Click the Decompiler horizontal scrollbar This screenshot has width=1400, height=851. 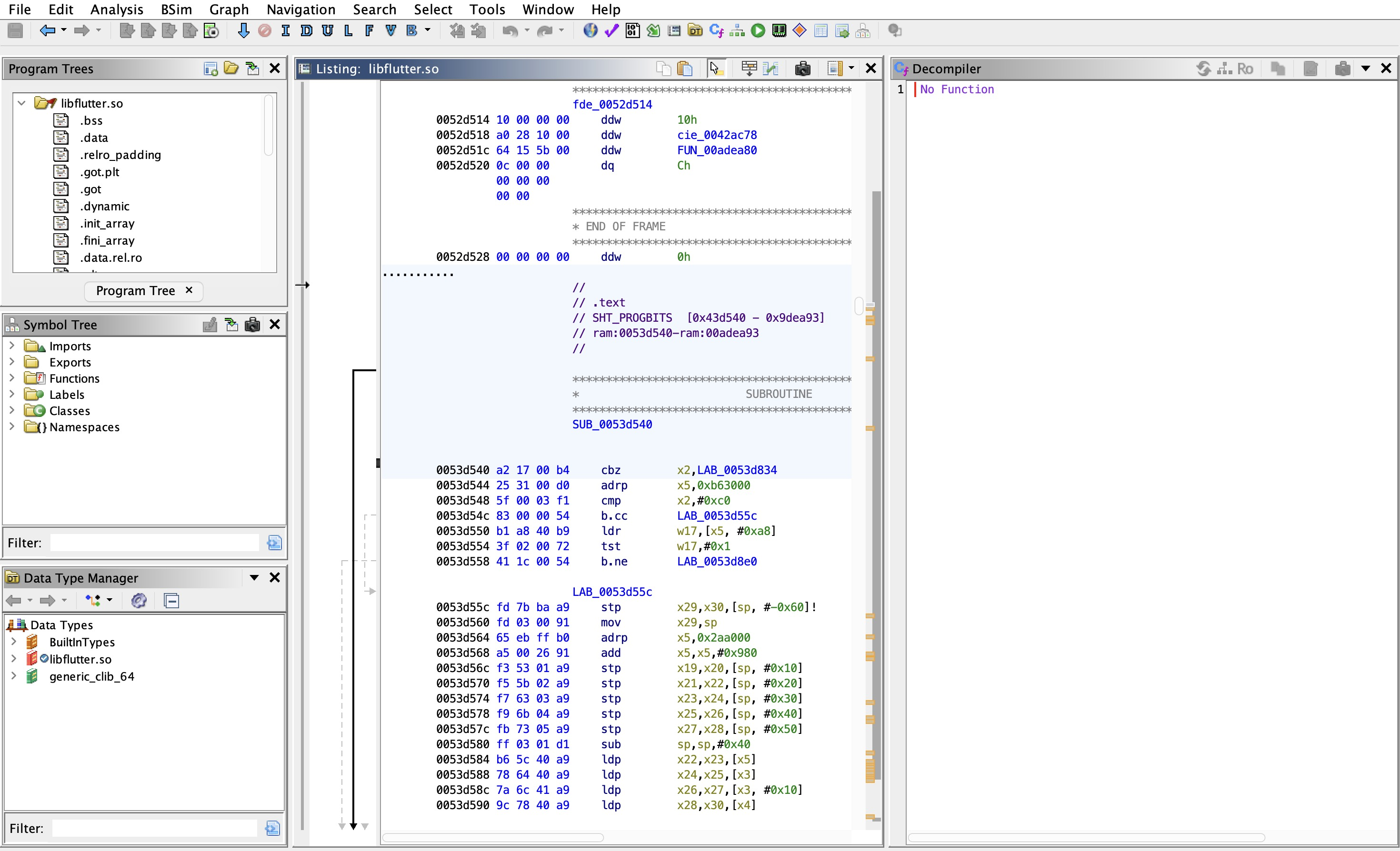coord(1086,838)
